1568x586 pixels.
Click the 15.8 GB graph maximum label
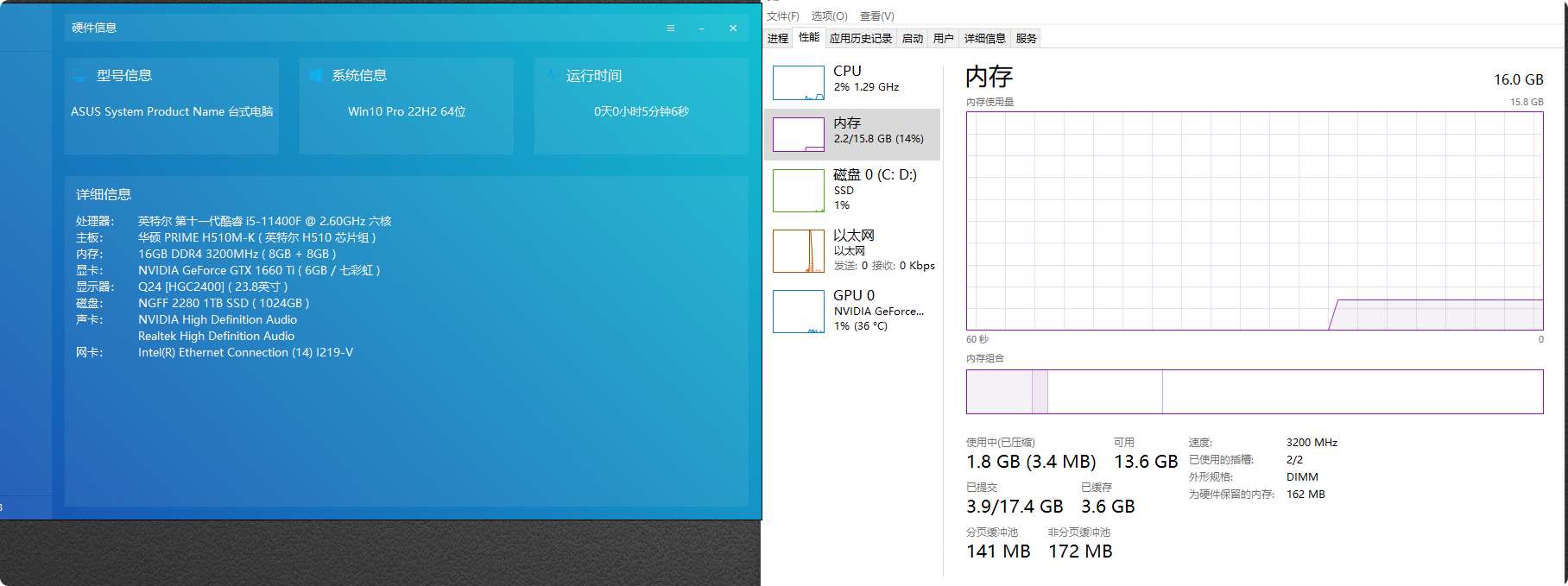(1527, 102)
